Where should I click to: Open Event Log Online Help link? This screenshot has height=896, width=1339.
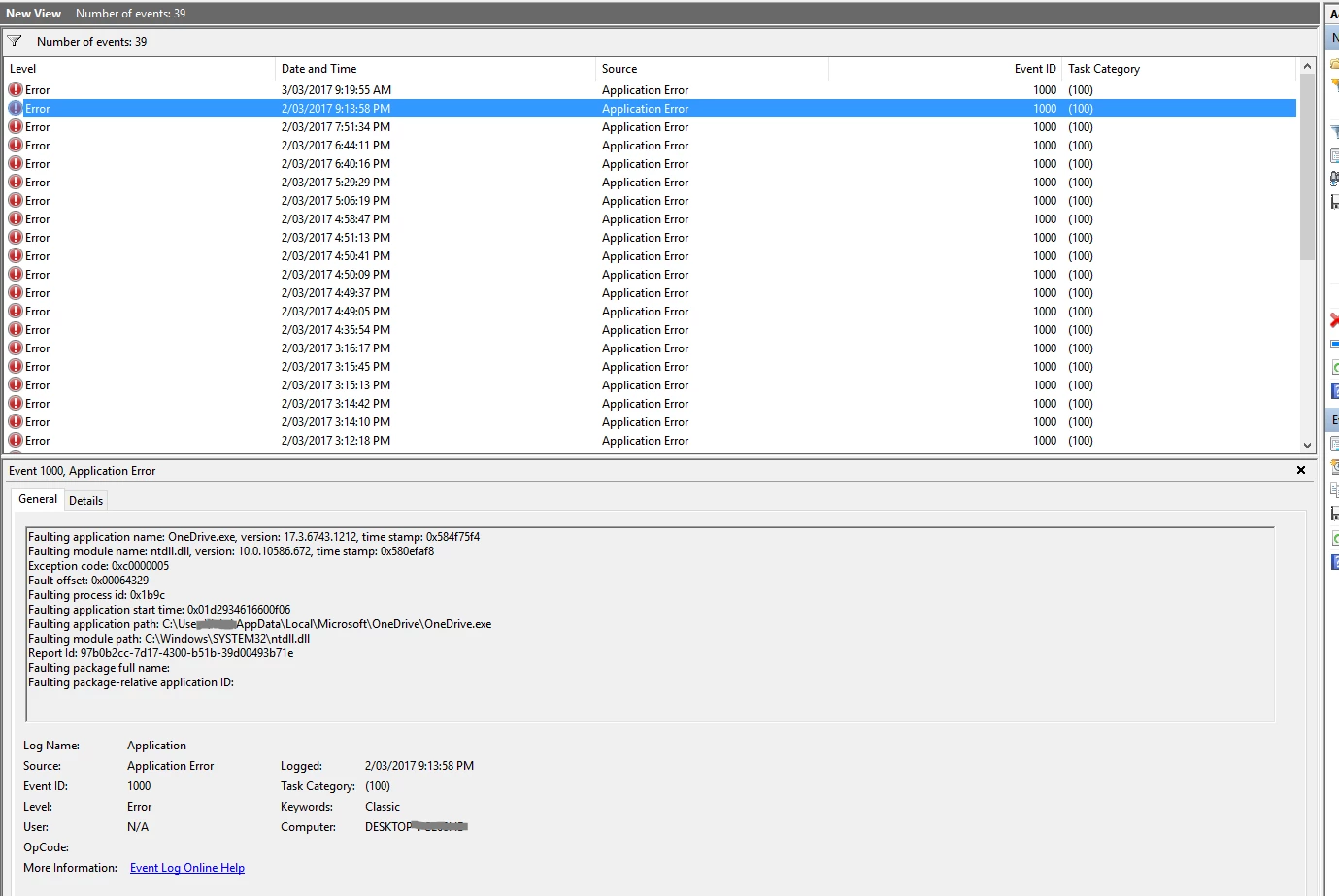click(187, 868)
